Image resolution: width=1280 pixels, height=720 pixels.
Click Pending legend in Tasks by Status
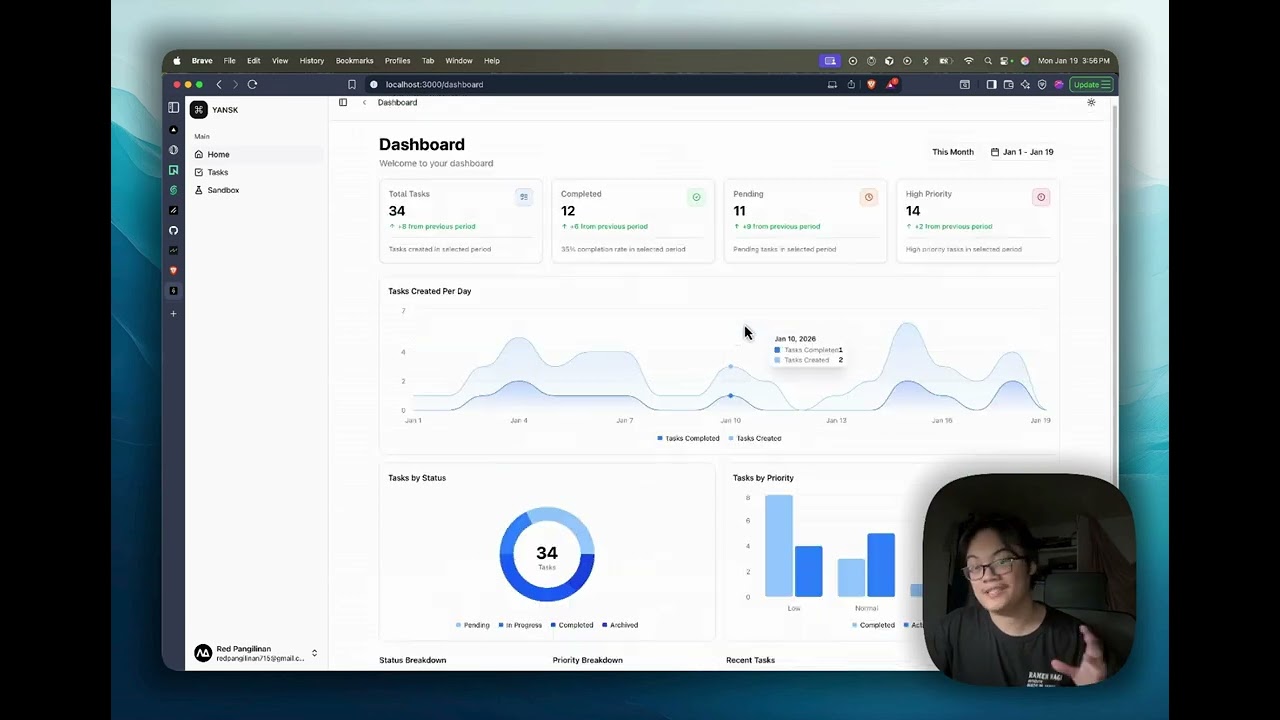(x=472, y=625)
